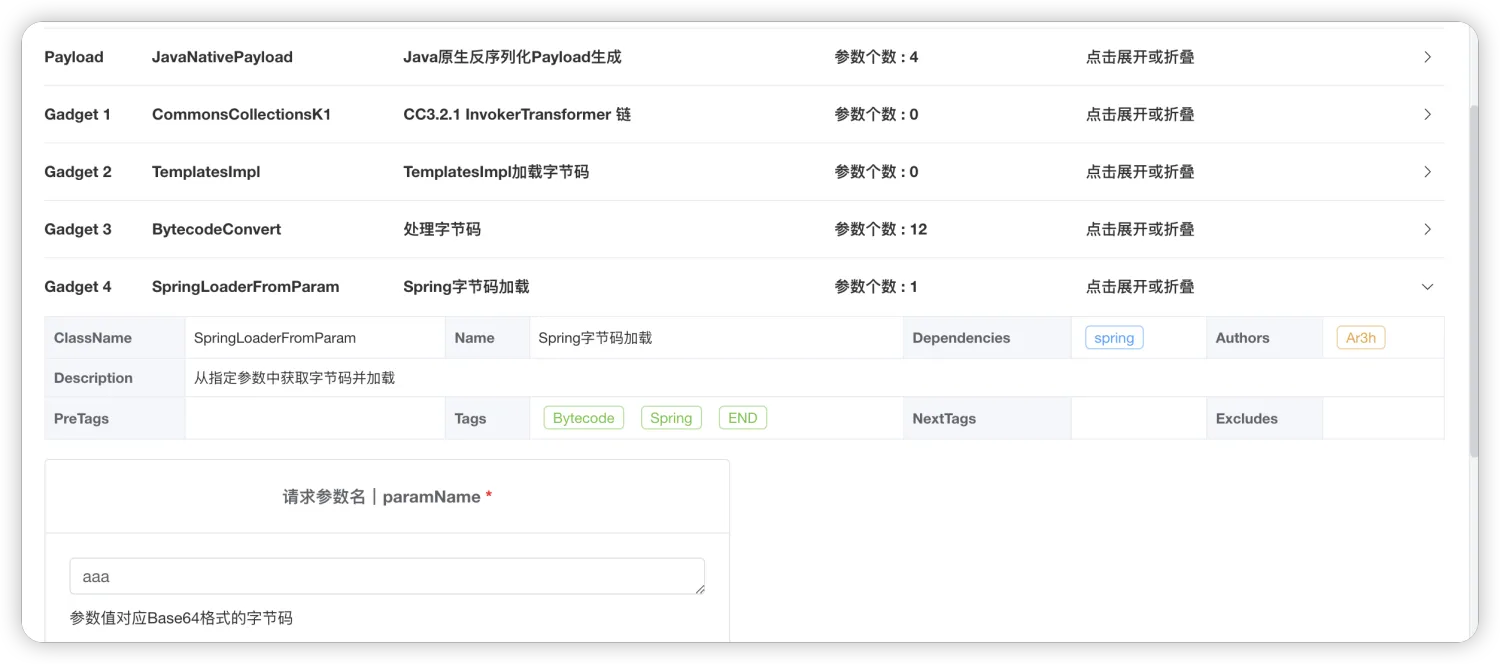Click the description '从指定参数中获取字节码并加载'
1500x664 pixels.
[x=294, y=378]
